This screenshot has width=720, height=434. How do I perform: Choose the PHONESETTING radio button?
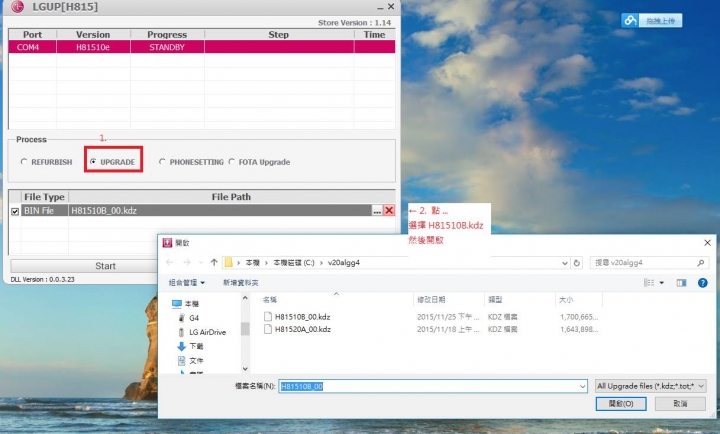click(x=162, y=162)
